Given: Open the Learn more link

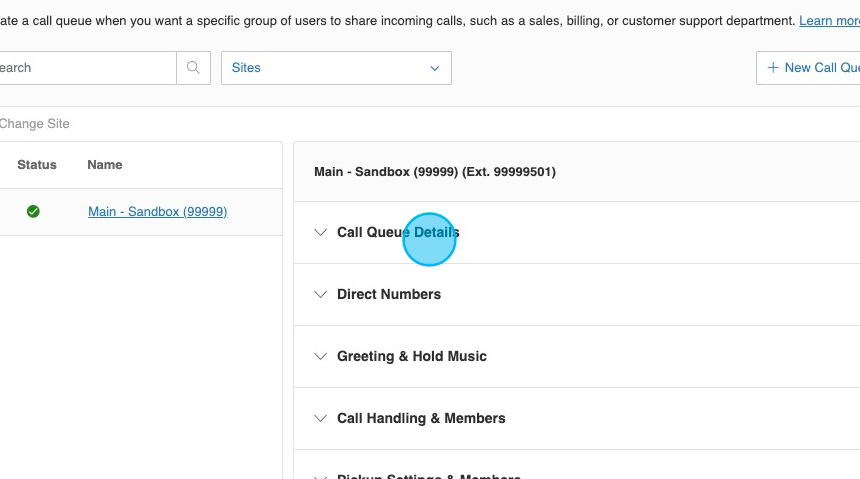Looking at the screenshot, I should (829, 21).
